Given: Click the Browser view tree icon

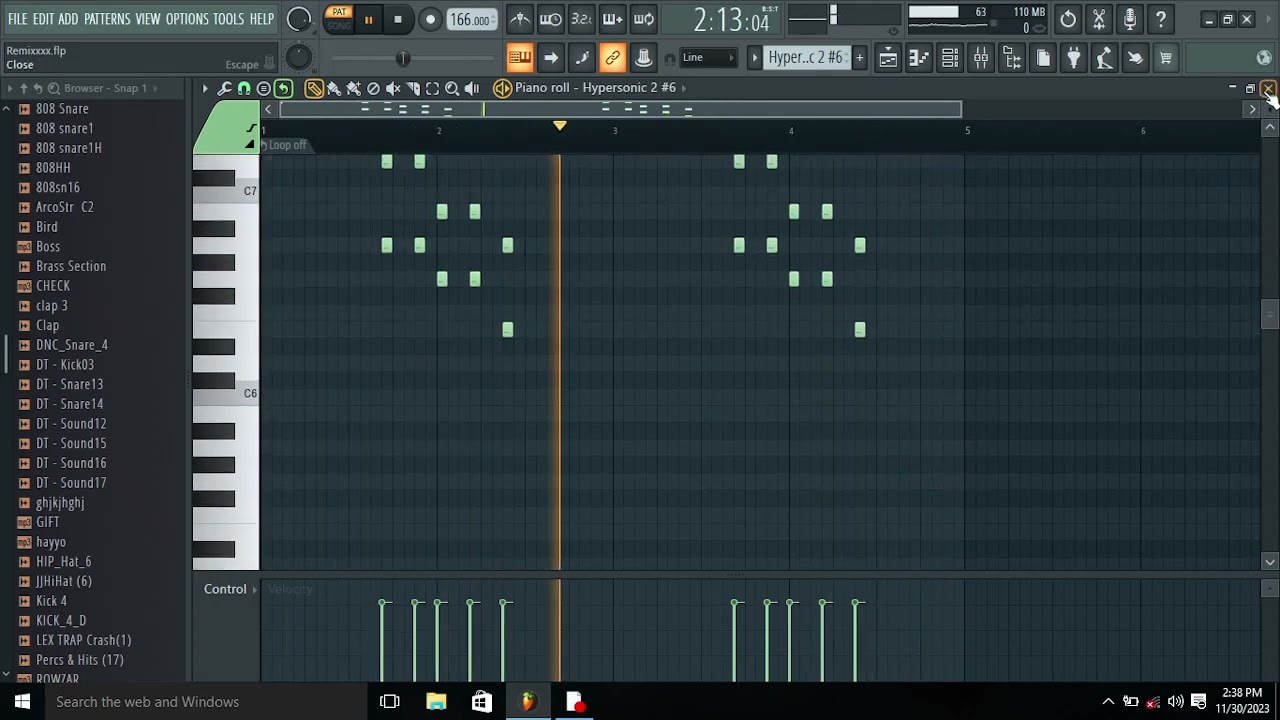Looking at the screenshot, I should 1012,58.
